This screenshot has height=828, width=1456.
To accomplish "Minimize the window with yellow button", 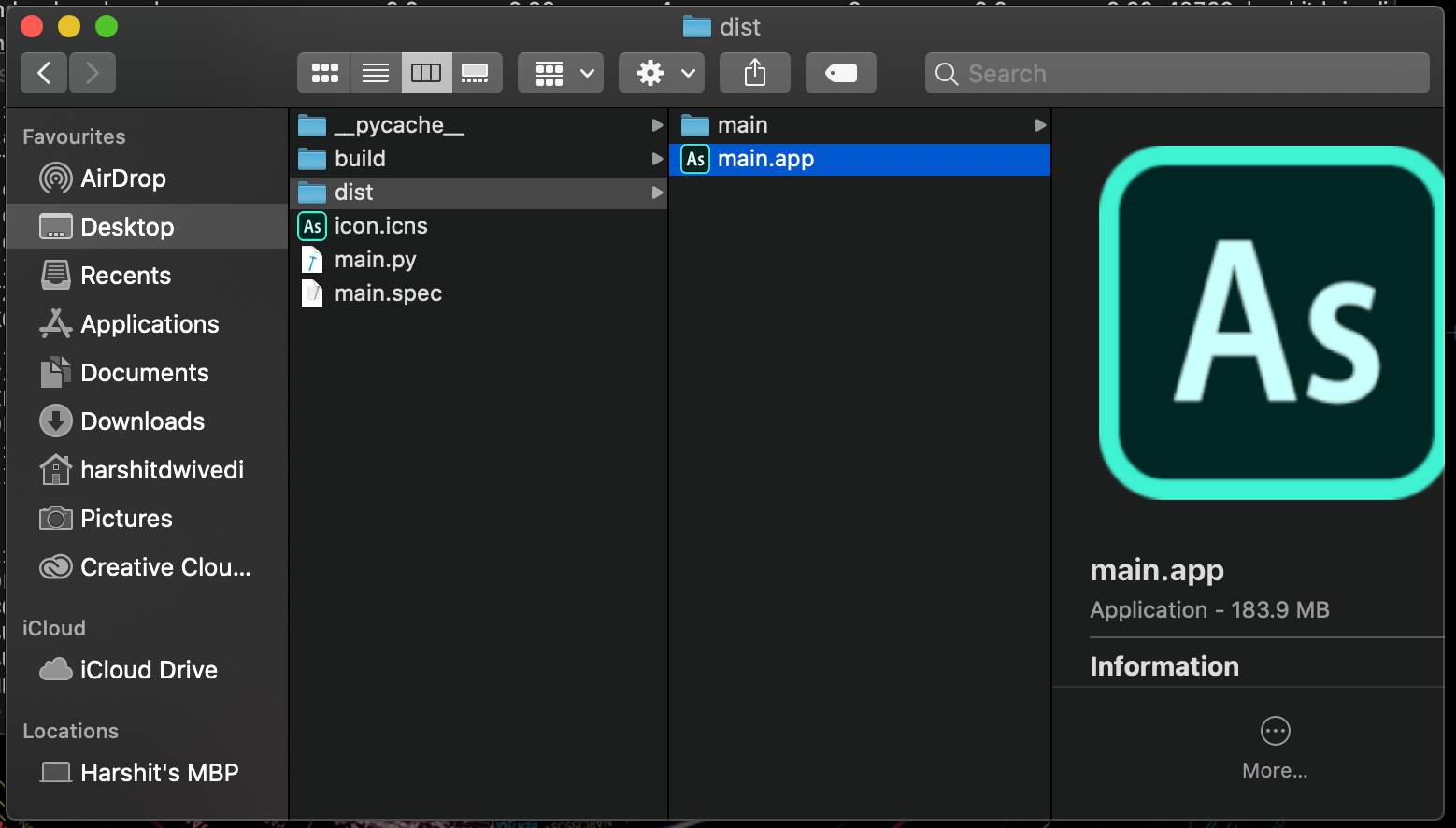I will coord(69,26).
